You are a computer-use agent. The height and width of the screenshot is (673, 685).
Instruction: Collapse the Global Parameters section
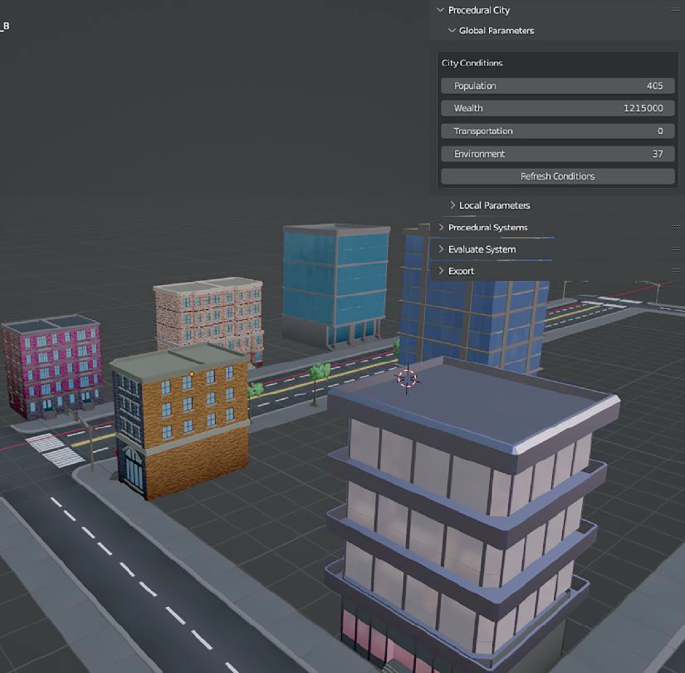click(x=452, y=31)
